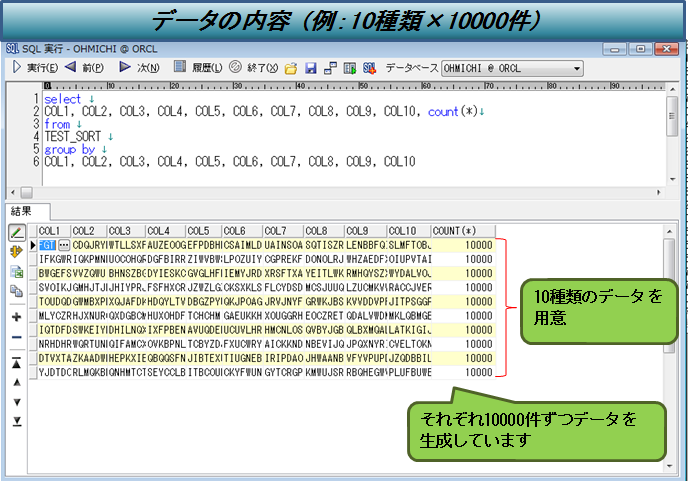
Task: Click the plus add row icon
Action: coord(16,317)
